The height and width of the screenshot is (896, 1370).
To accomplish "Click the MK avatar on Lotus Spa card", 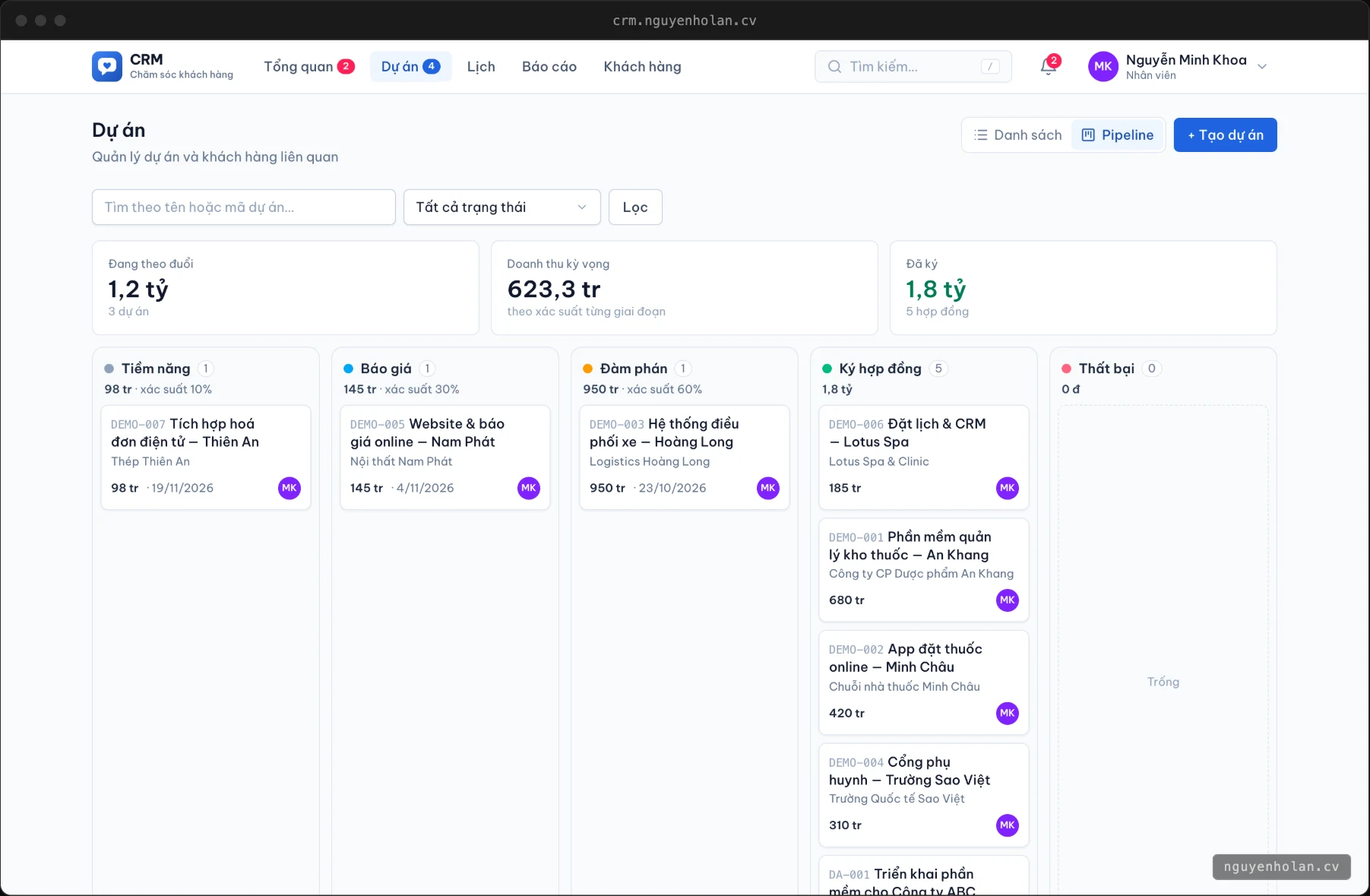I will coord(1008,488).
